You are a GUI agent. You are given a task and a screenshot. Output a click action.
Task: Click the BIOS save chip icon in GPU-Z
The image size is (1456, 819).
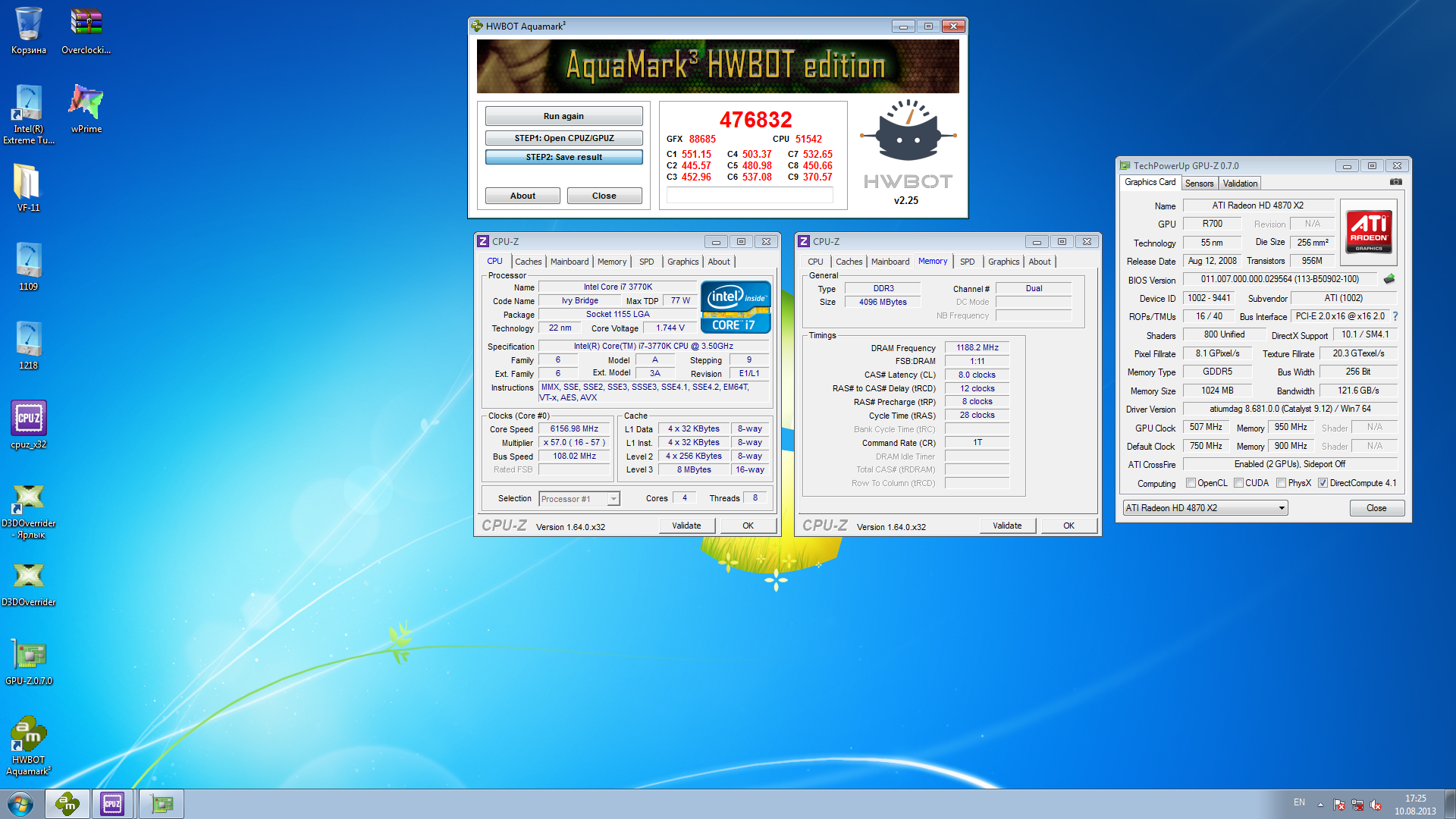(x=1389, y=279)
